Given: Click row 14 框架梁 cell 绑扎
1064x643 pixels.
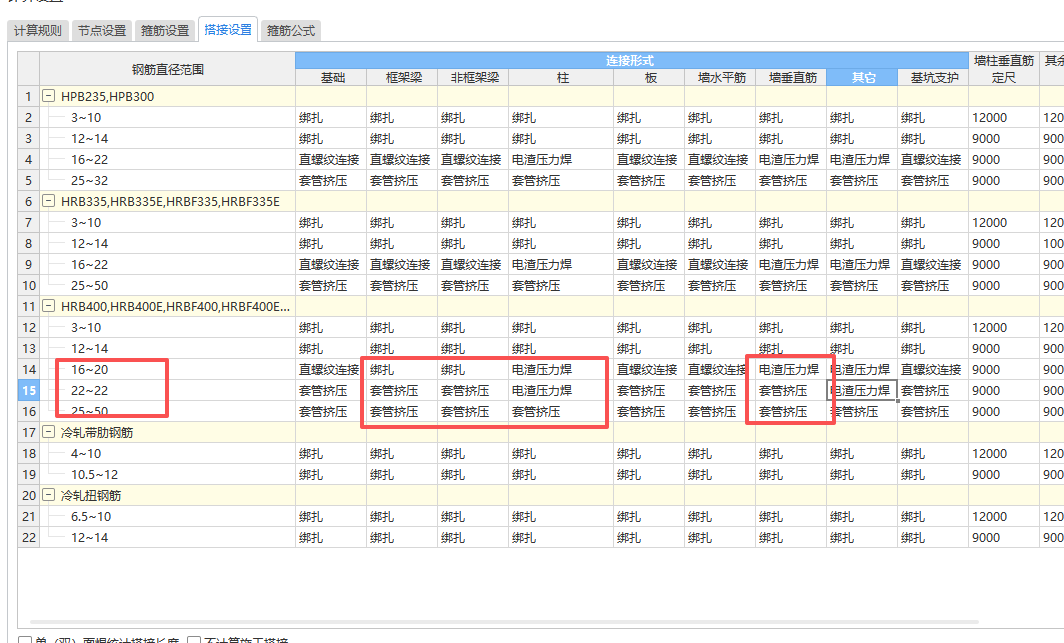Looking at the screenshot, I should 402,370.
